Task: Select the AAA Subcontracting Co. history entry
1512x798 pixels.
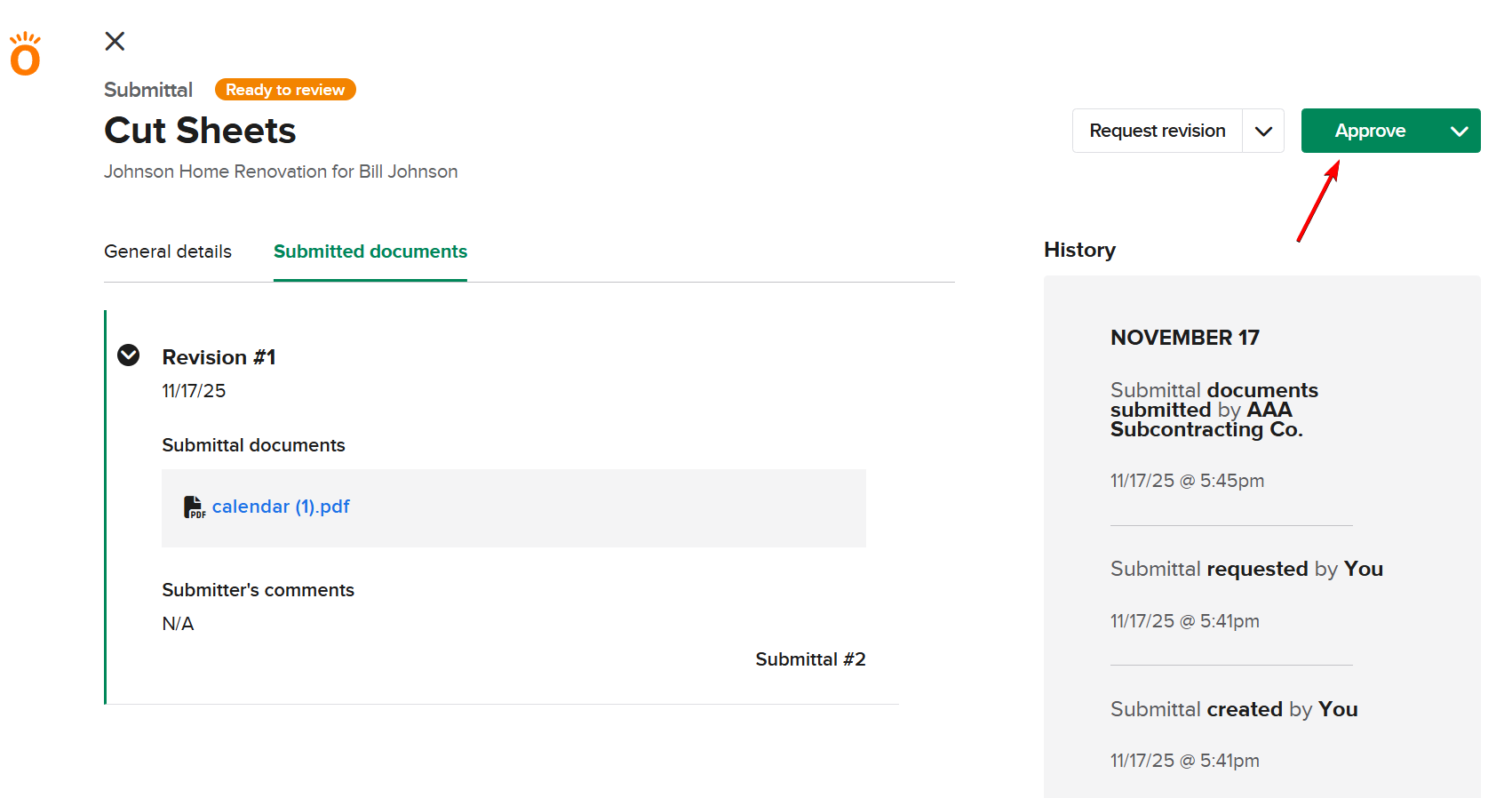Action: pos(1214,410)
